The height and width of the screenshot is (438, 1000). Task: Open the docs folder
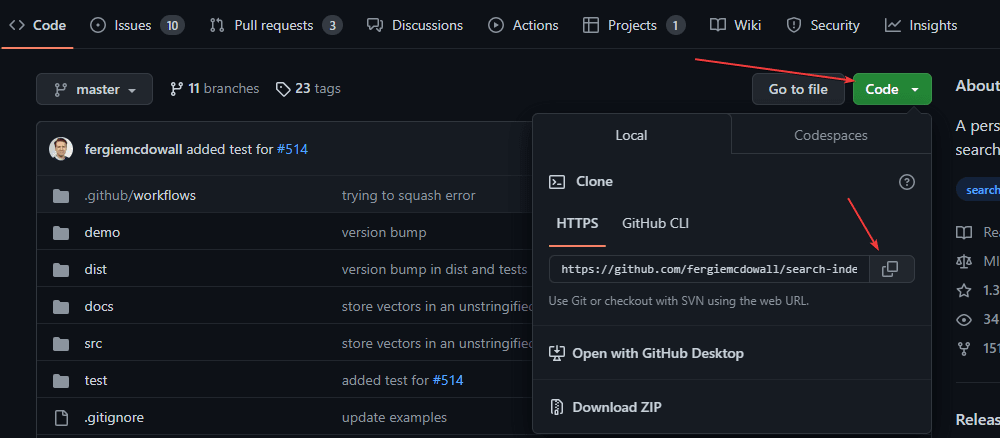tap(99, 306)
